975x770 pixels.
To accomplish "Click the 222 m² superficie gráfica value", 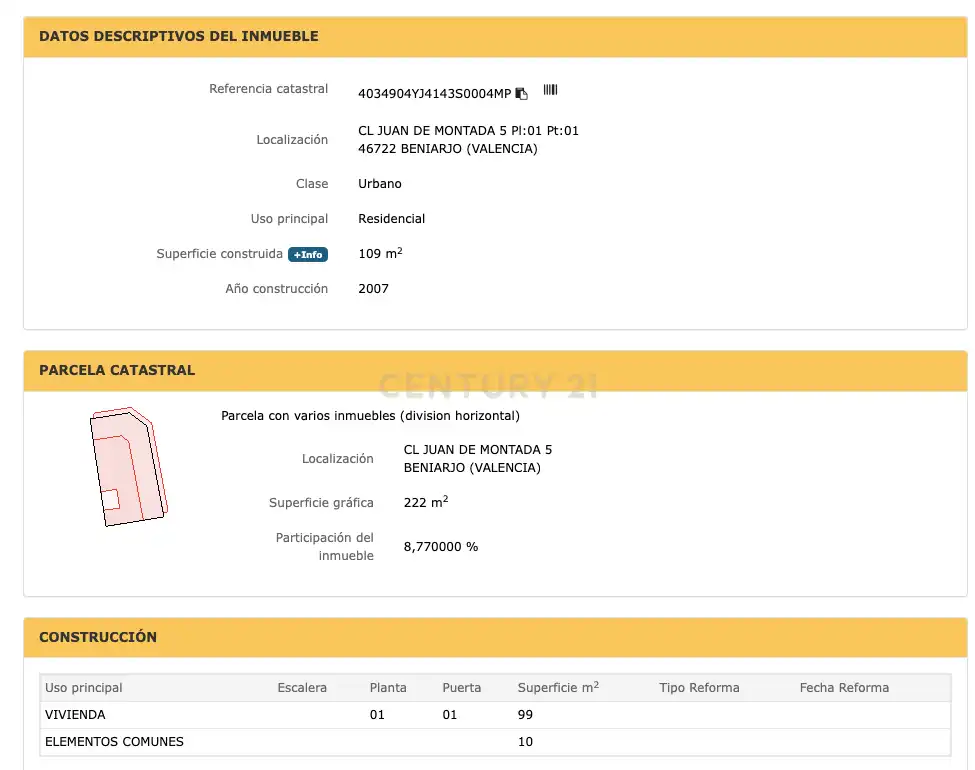I will [426, 502].
